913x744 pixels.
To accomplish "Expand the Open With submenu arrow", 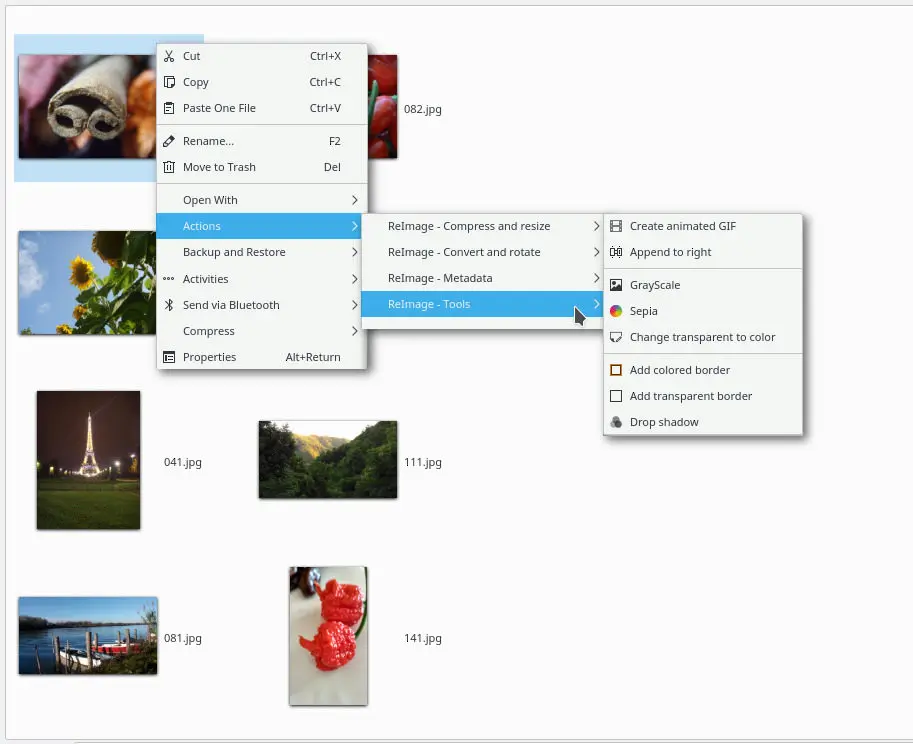I will point(355,200).
